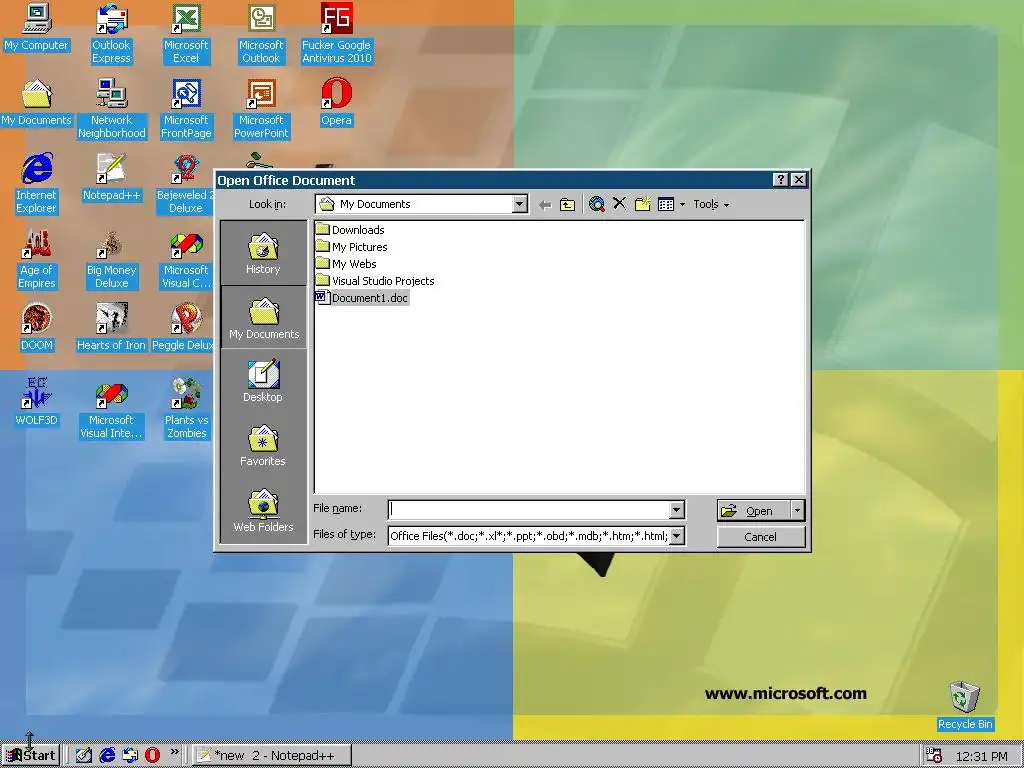Click the Views icon in the dialog toolbar
Image resolution: width=1024 pixels, height=768 pixels.
(x=665, y=204)
